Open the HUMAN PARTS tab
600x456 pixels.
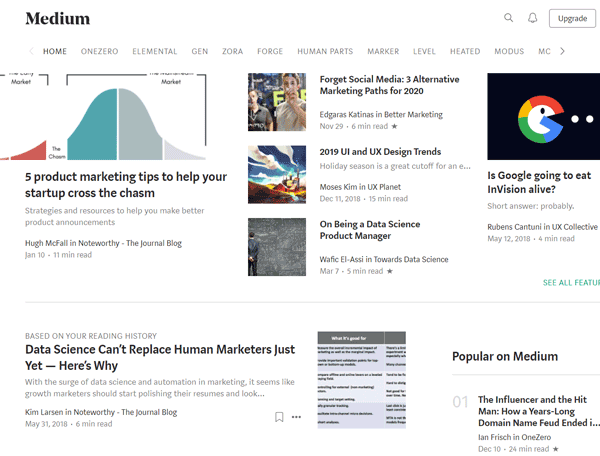click(325, 51)
